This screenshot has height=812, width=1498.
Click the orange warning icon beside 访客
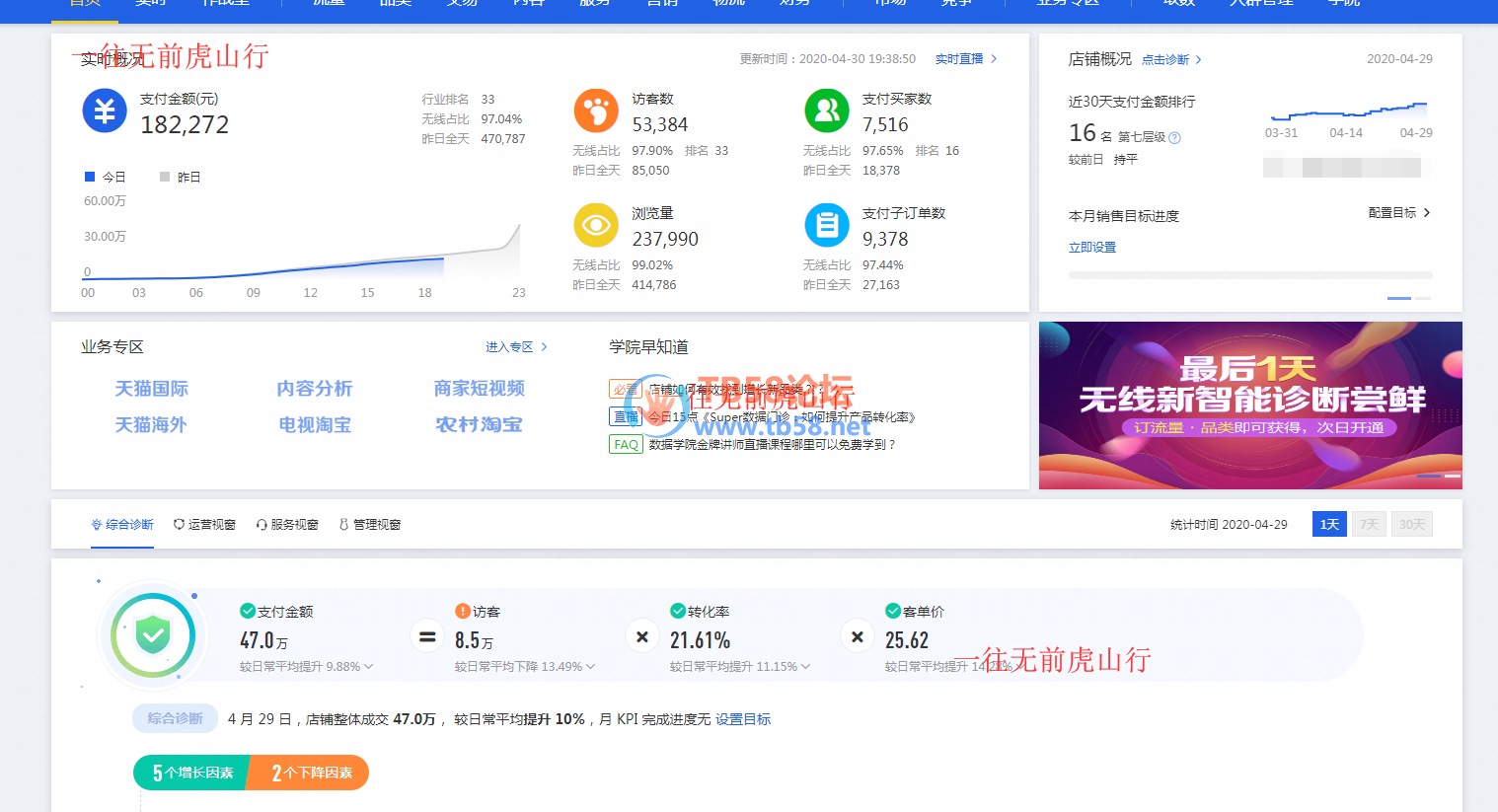(x=462, y=611)
